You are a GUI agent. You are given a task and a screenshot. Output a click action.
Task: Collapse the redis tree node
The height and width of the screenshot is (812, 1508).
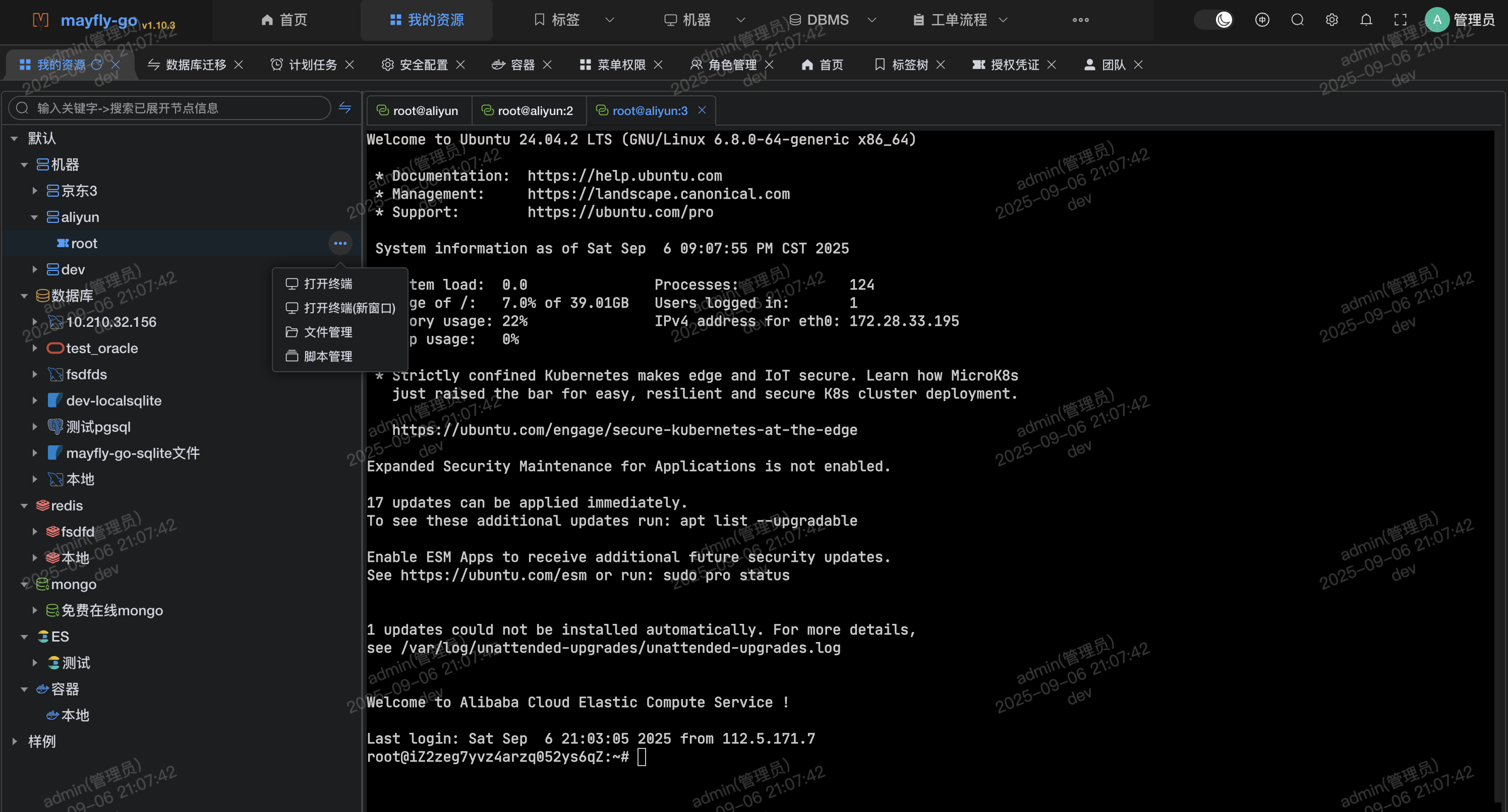pos(24,505)
